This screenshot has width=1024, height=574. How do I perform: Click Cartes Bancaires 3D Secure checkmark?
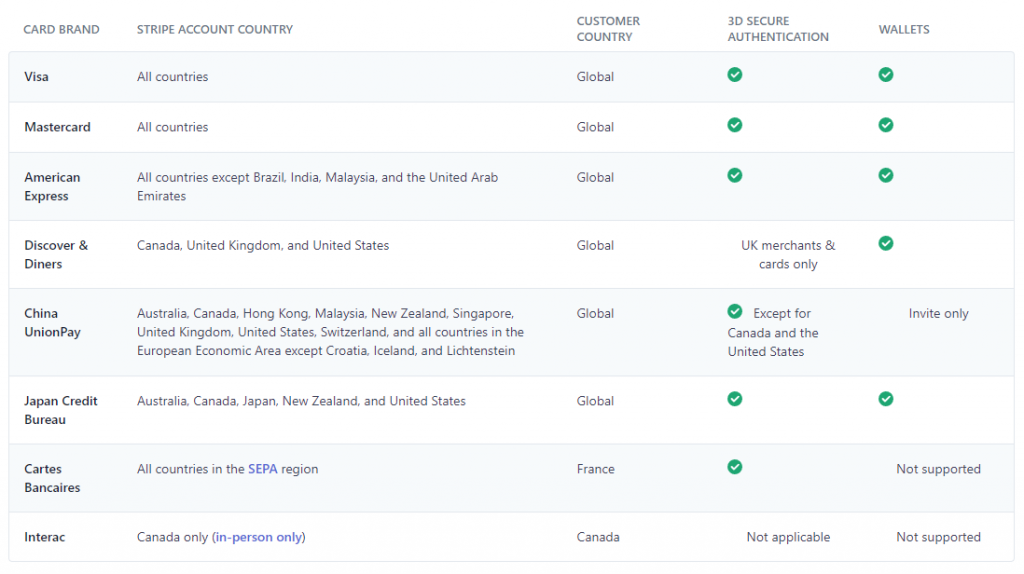pos(735,467)
